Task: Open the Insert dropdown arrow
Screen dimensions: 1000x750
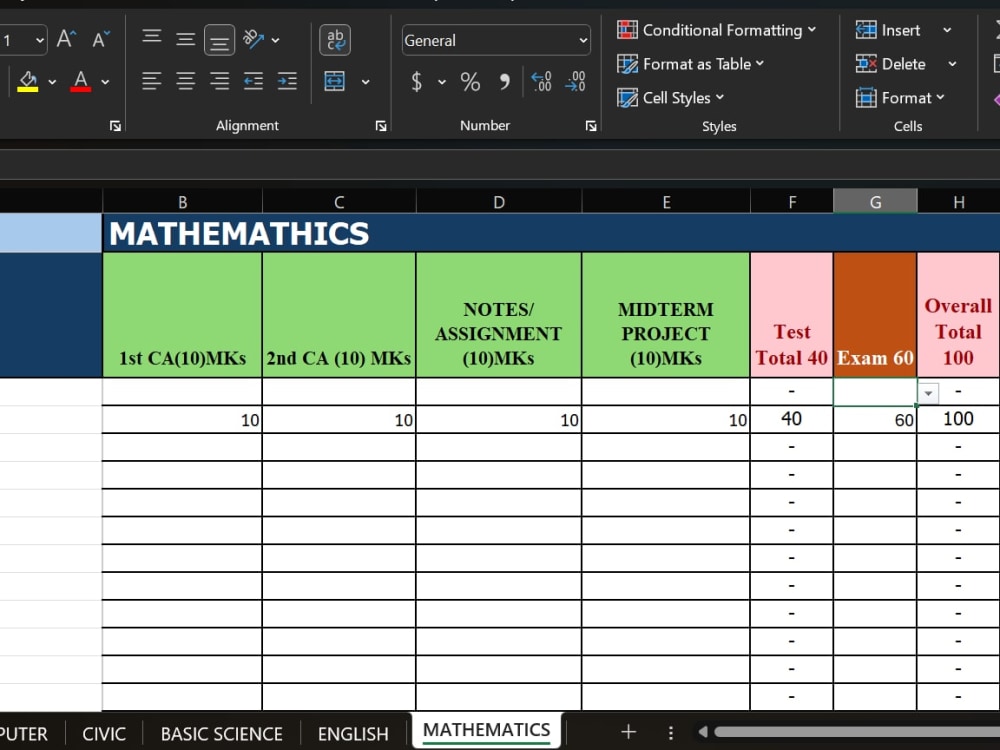Action: [x=947, y=30]
